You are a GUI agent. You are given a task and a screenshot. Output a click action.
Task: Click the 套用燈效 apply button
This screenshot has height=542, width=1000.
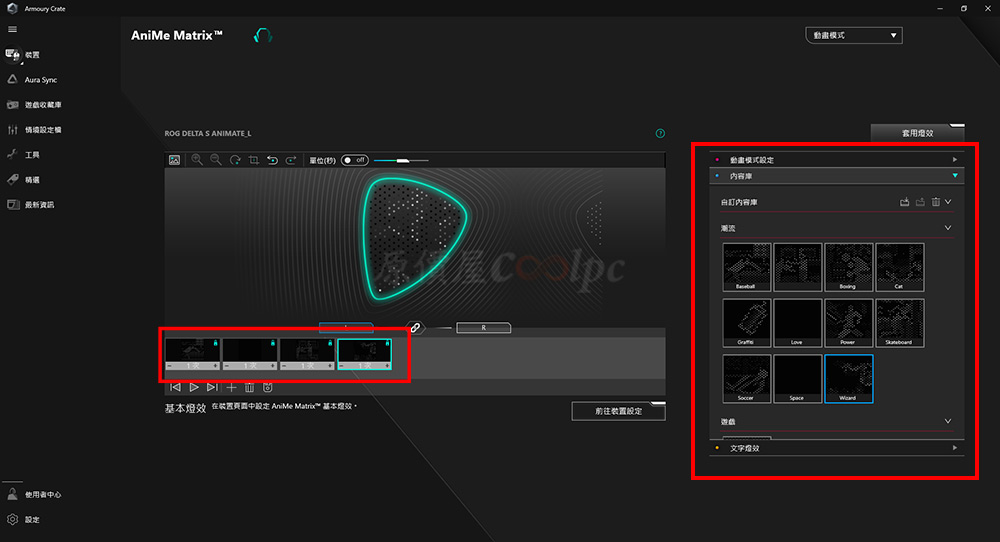pyautogui.click(x=917, y=133)
